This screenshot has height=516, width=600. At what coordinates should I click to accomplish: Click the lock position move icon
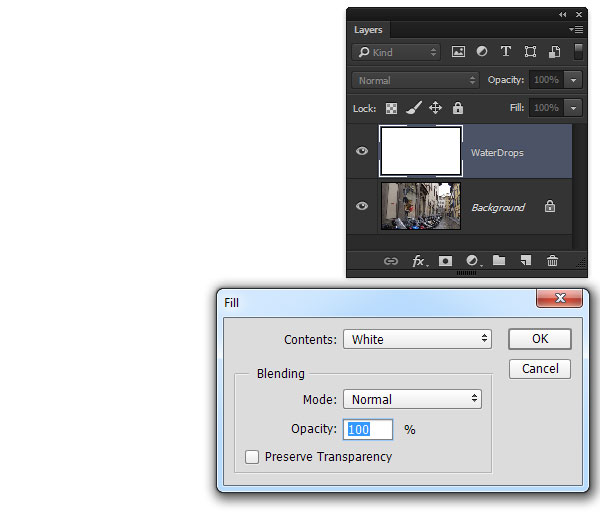435,108
